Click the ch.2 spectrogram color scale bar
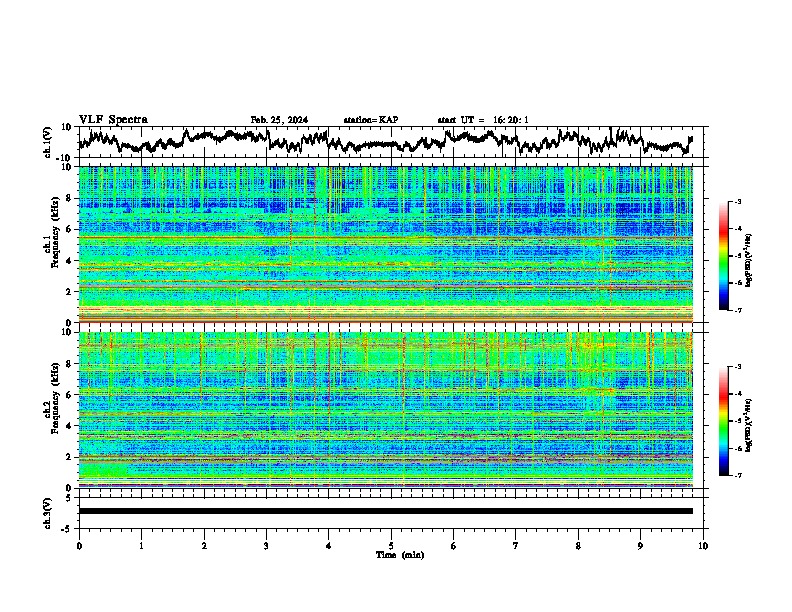792x612 pixels. coord(723,421)
